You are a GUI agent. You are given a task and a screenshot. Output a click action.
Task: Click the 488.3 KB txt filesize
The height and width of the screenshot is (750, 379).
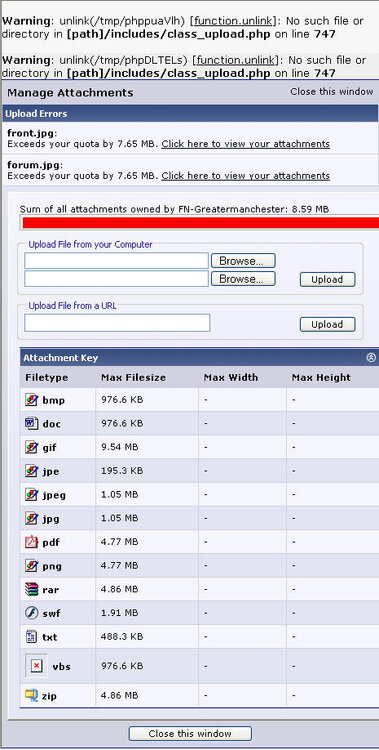(x=122, y=637)
